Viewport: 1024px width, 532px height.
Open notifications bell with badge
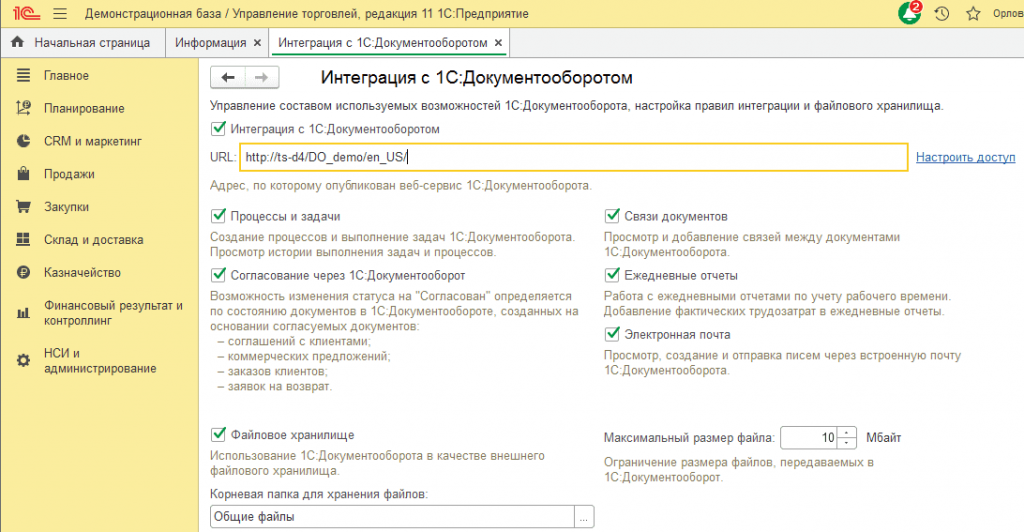[x=909, y=13]
